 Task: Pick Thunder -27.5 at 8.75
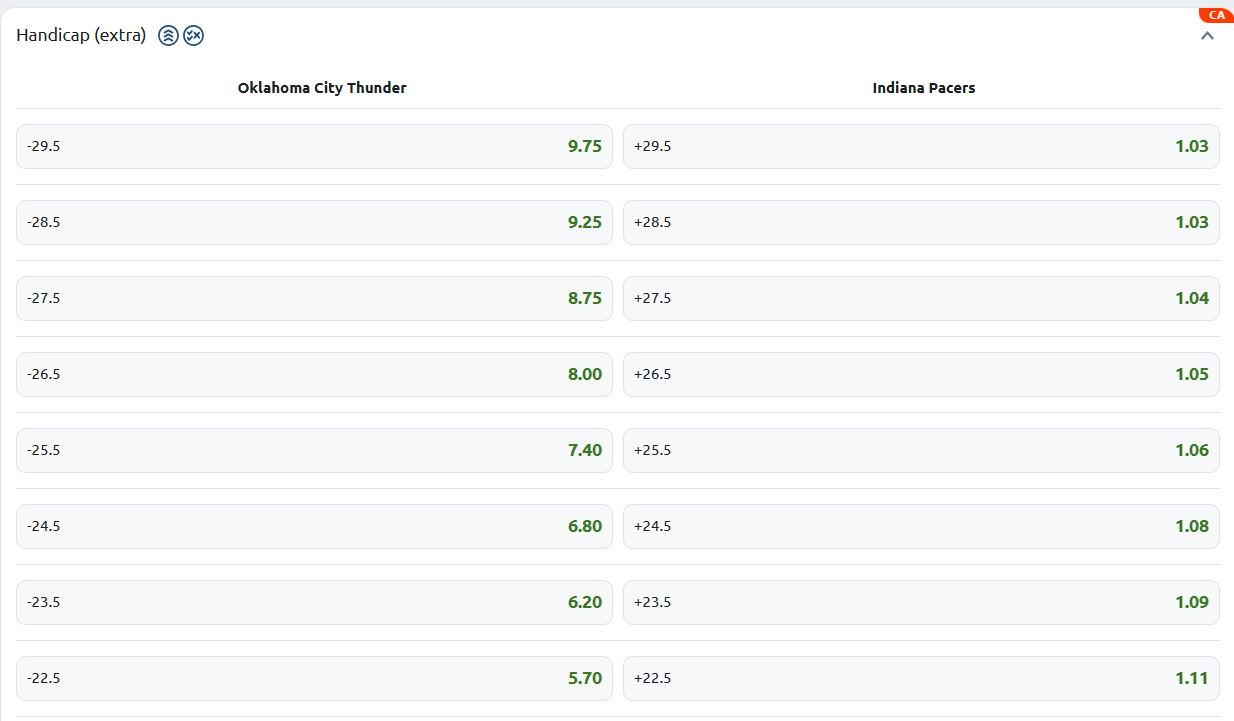tap(314, 298)
